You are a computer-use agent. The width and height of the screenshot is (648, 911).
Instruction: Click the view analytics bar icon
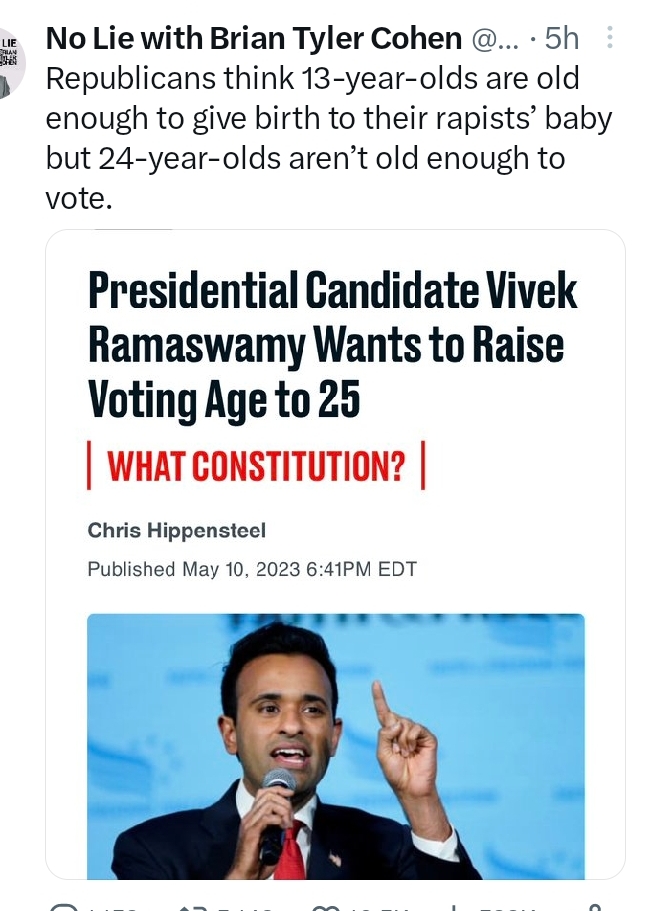click(x=453, y=908)
